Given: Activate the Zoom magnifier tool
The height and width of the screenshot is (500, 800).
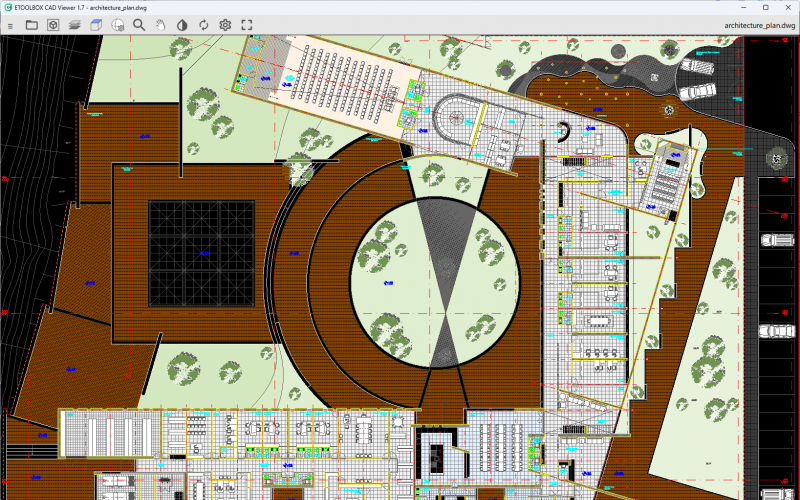Looking at the screenshot, I should point(140,24).
